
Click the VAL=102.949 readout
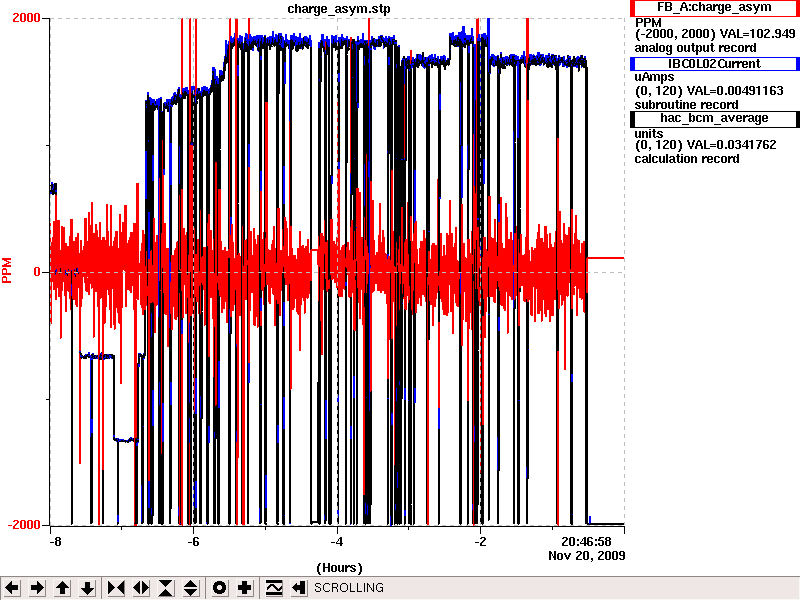[x=757, y=34]
